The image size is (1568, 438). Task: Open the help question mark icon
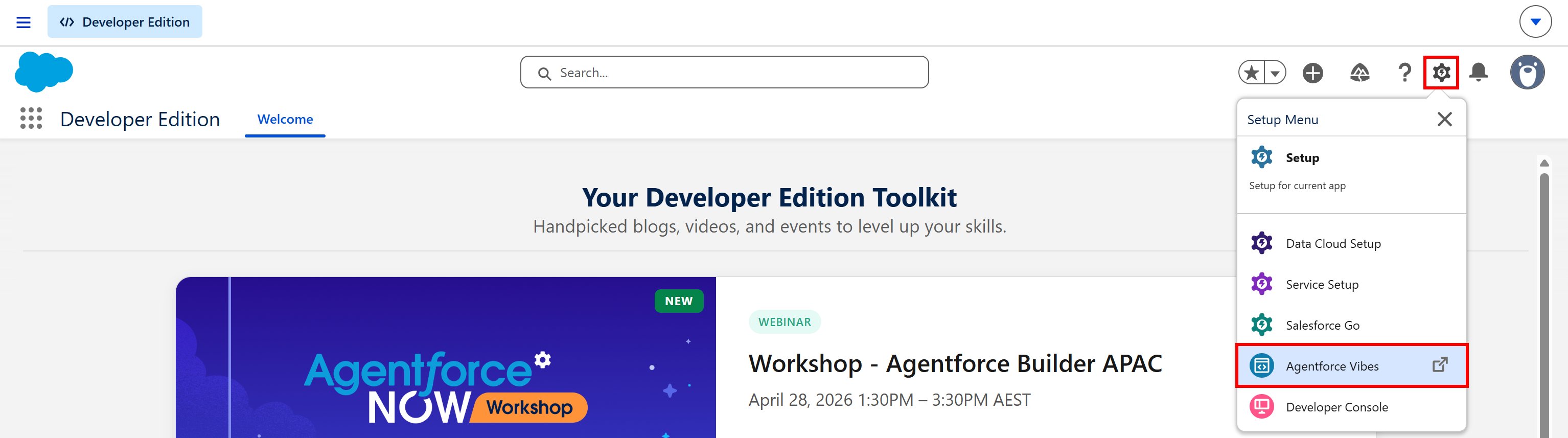1404,73
